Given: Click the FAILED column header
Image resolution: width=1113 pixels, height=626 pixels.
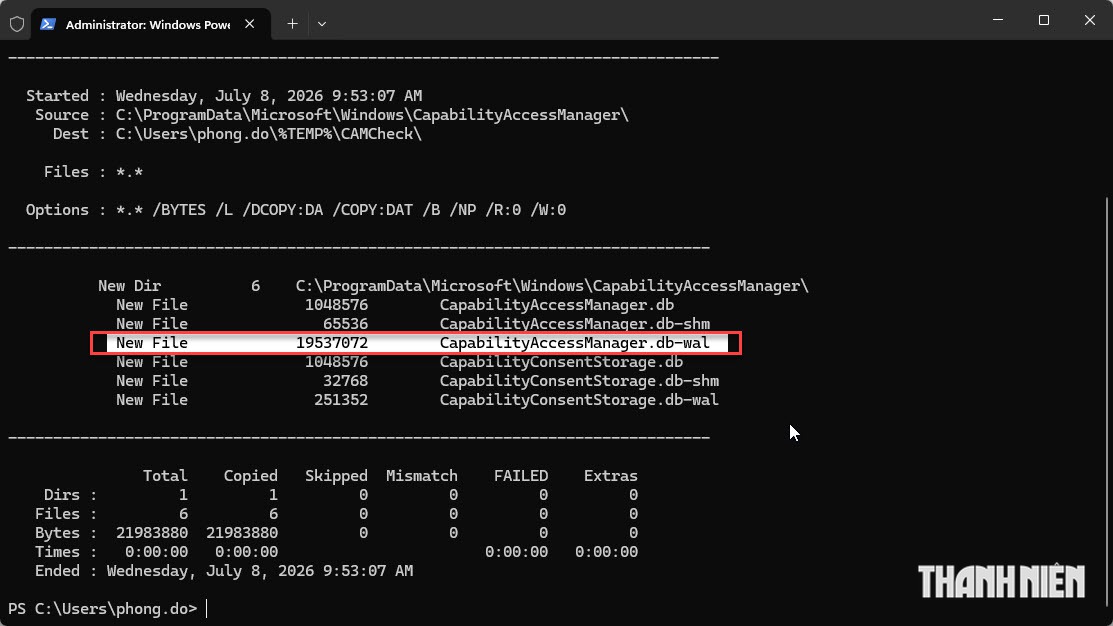Looking at the screenshot, I should click(521, 476).
